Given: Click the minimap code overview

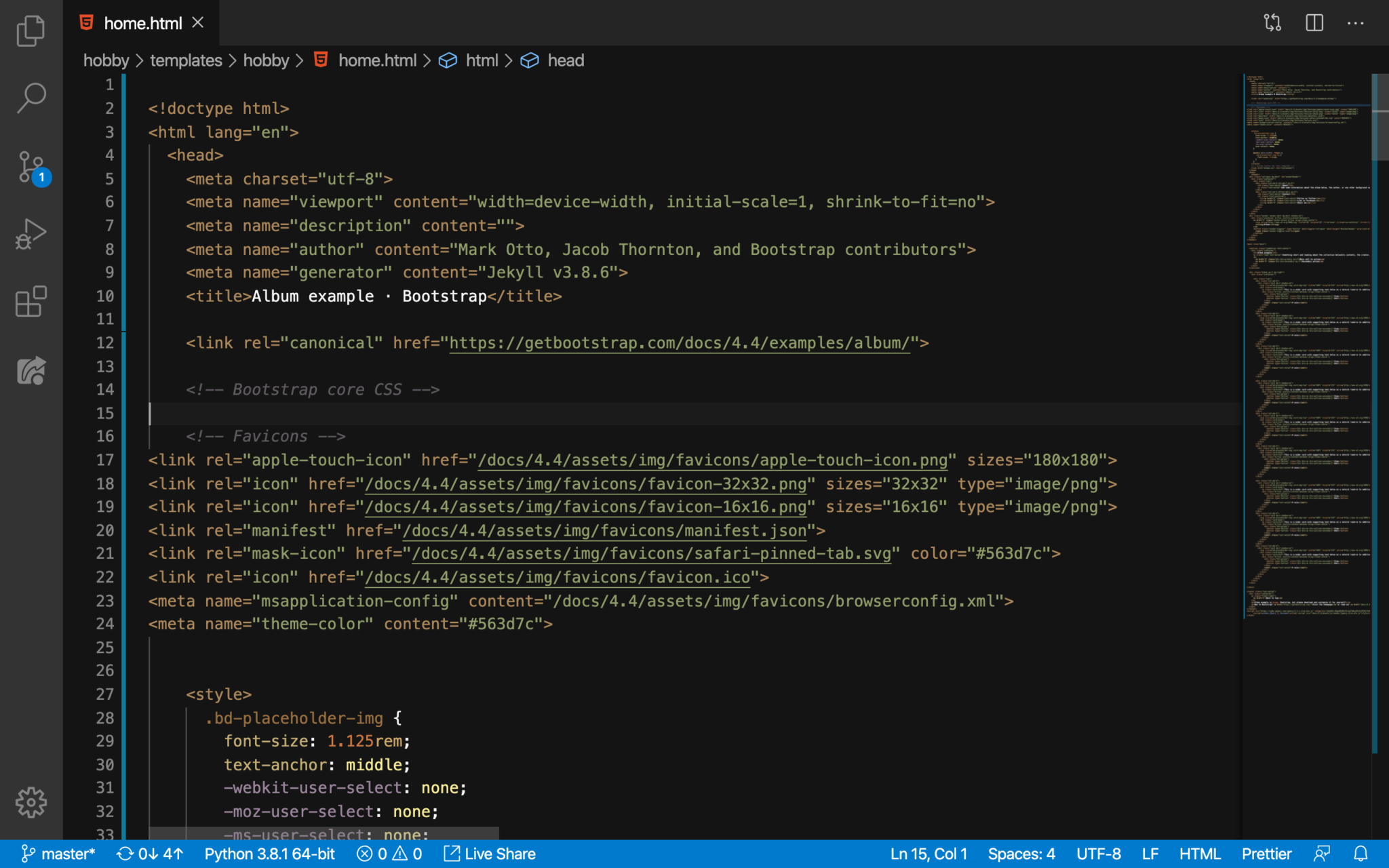Looking at the screenshot, I should pos(1306,339).
